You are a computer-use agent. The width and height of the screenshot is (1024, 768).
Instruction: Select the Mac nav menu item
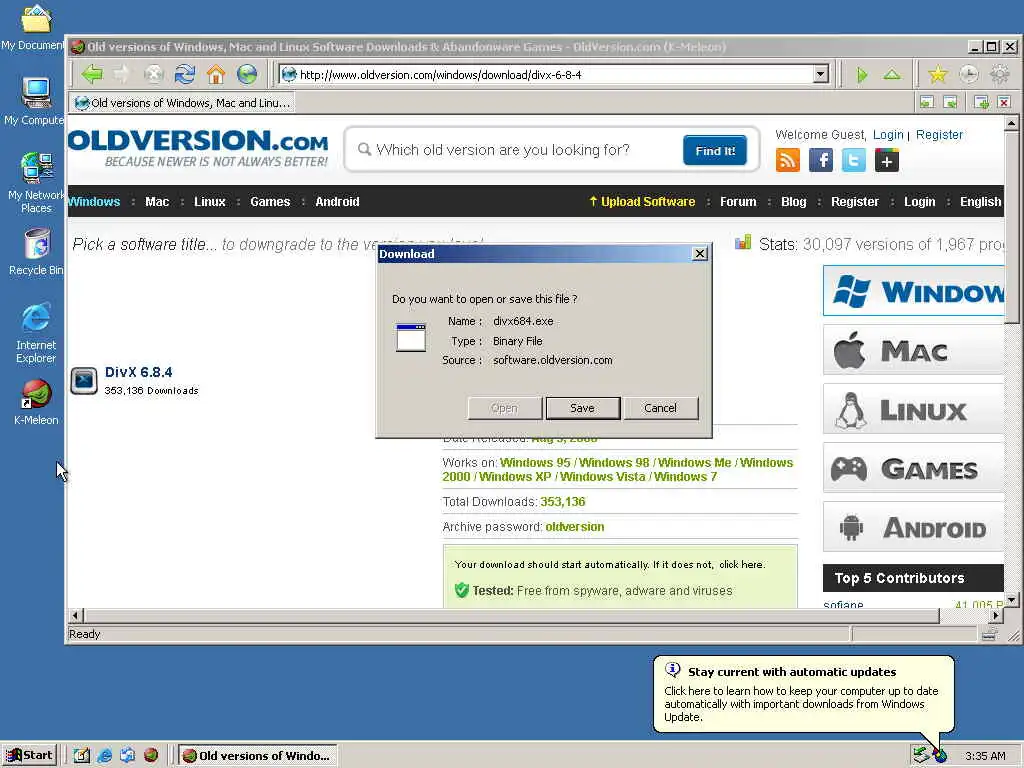157,202
